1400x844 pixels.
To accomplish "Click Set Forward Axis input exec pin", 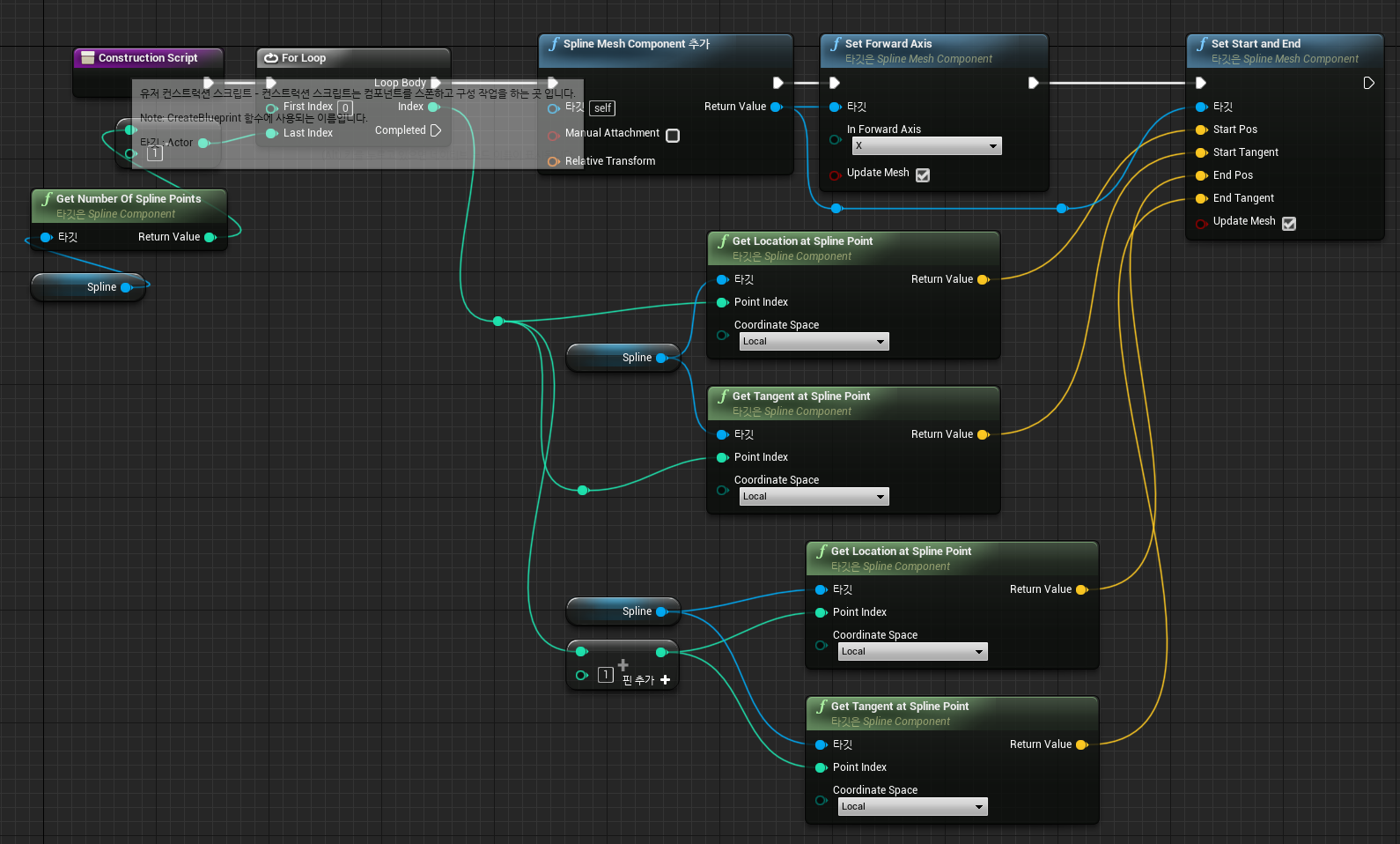I will click(x=835, y=83).
